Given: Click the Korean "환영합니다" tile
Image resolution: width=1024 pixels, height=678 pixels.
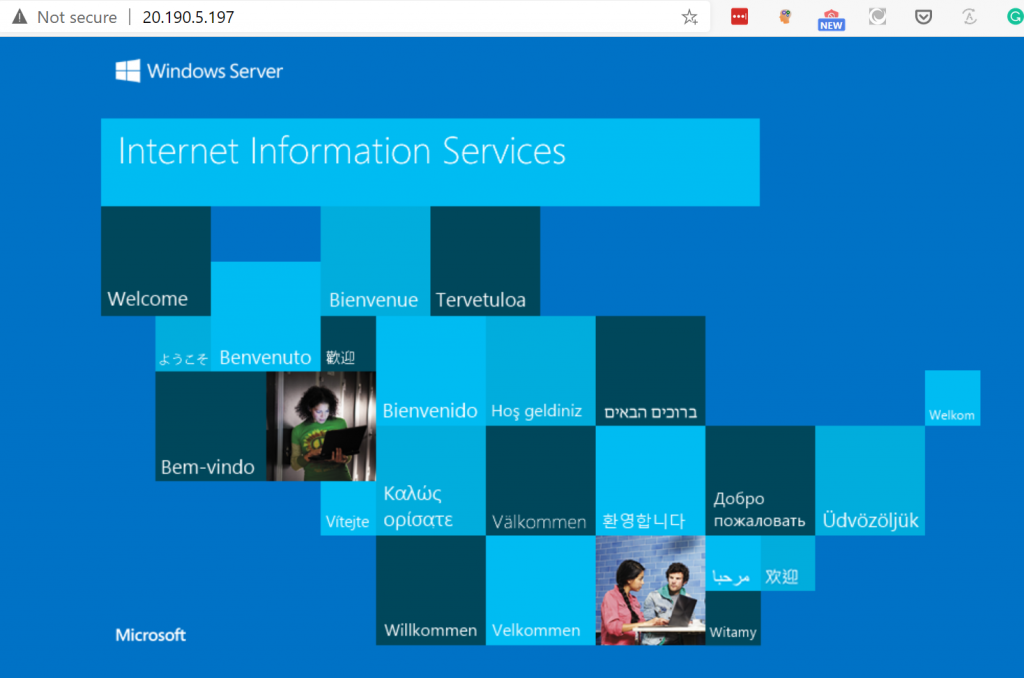Looking at the screenshot, I should click(x=650, y=481).
